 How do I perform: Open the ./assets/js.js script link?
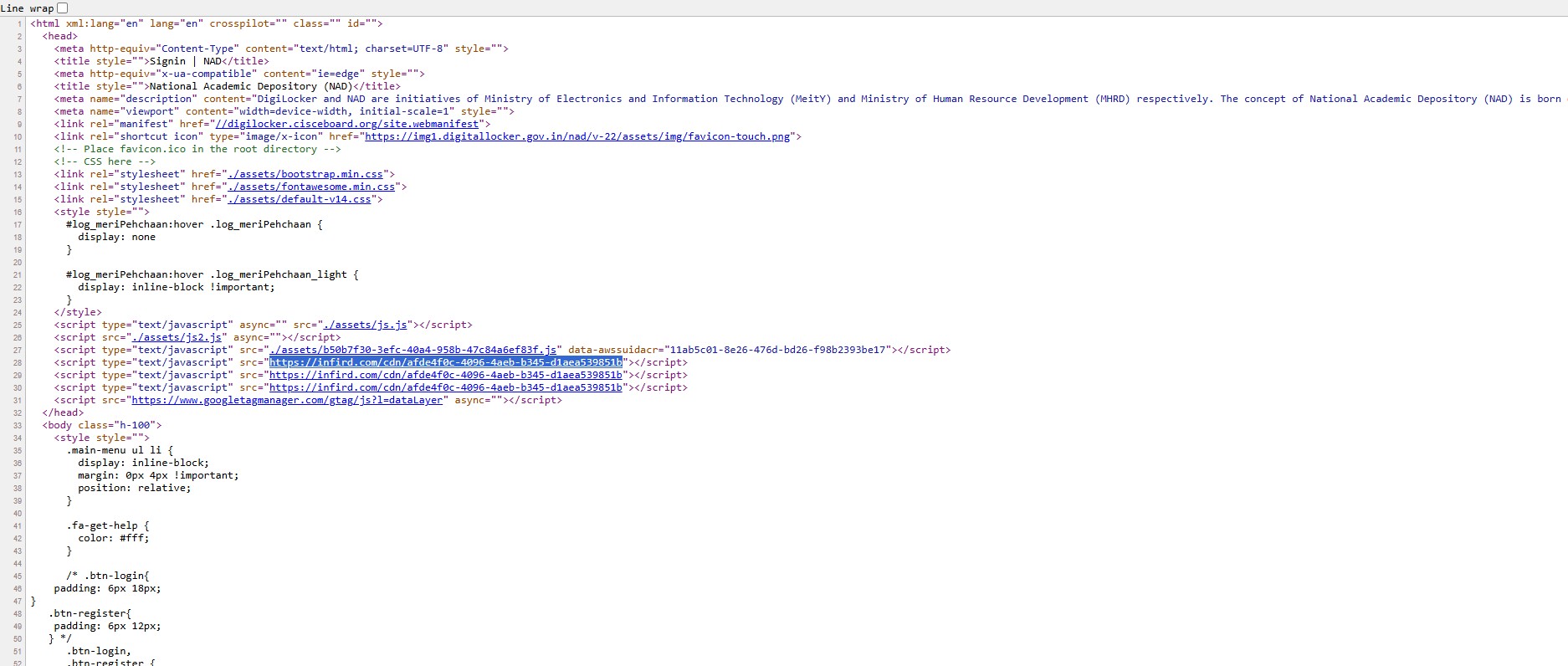(x=365, y=325)
